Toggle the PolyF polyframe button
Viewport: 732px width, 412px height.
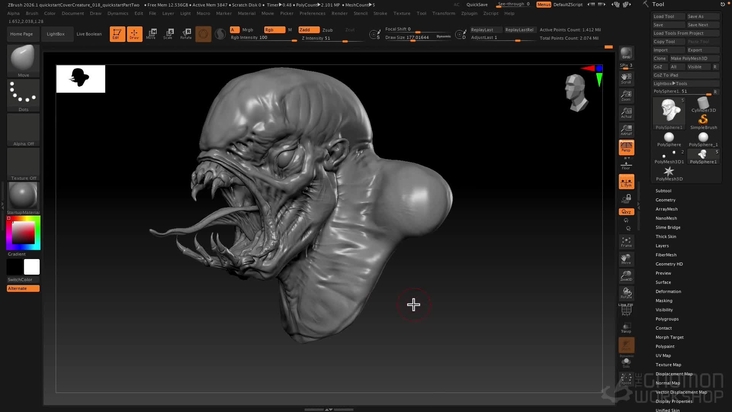tap(626, 310)
